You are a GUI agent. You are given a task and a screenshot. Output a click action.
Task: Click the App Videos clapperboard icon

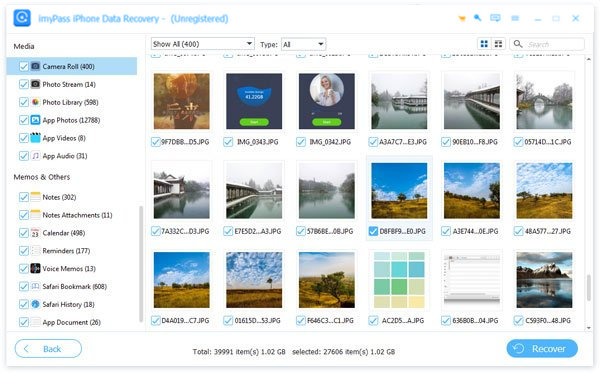click(35, 138)
